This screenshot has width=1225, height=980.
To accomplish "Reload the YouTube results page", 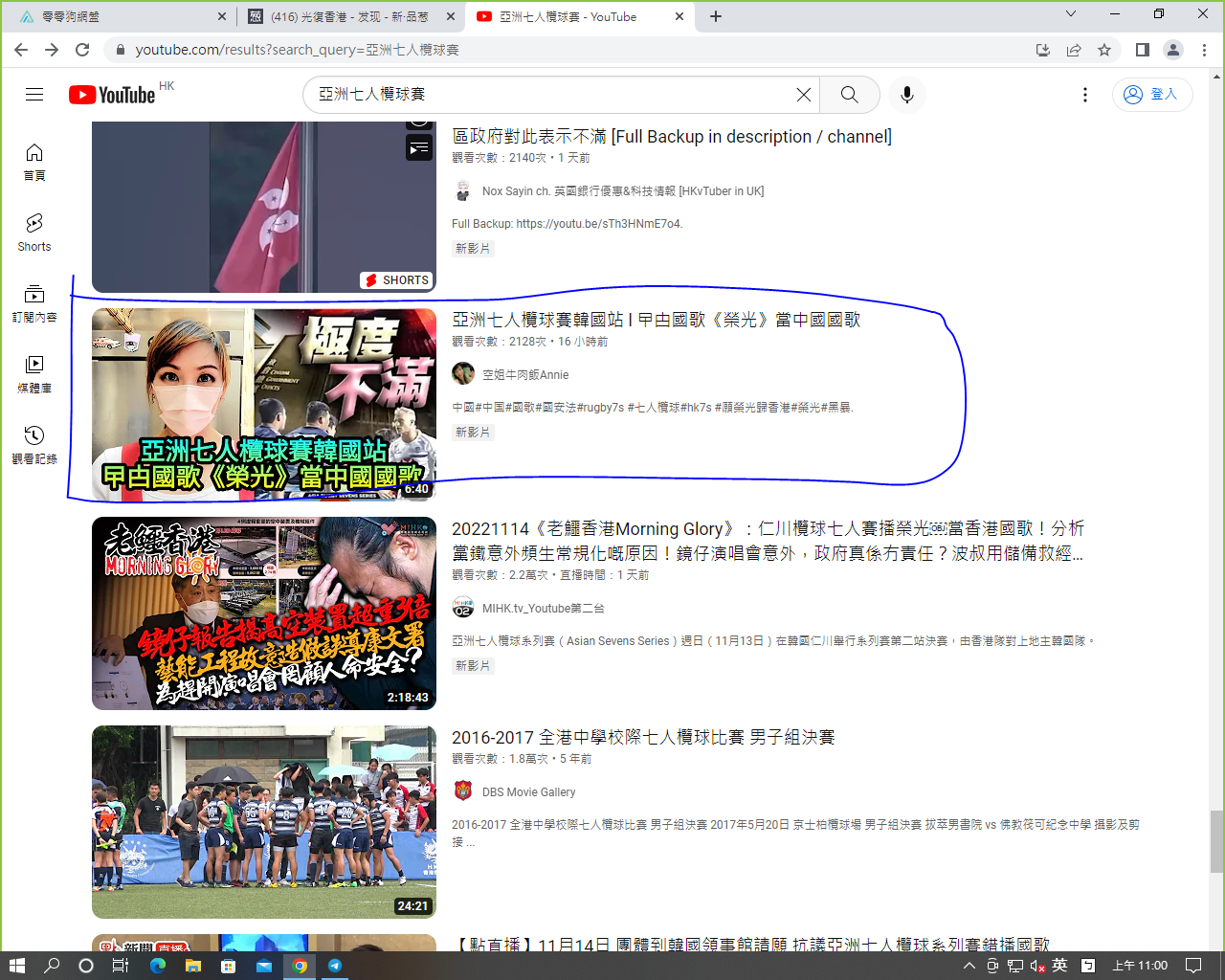I will pos(82,50).
